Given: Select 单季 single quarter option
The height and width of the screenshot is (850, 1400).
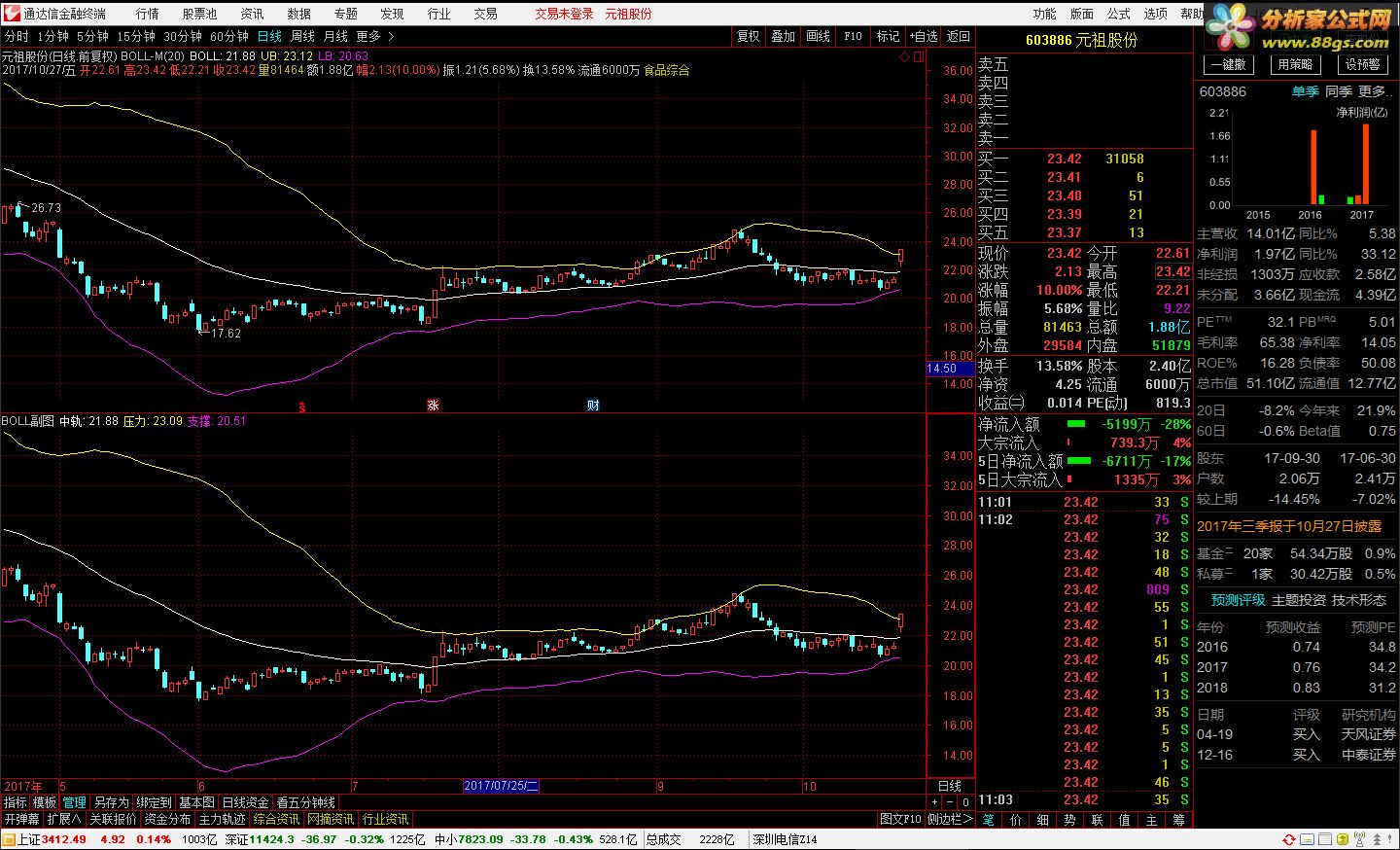Looking at the screenshot, I should coord(1306,91).
